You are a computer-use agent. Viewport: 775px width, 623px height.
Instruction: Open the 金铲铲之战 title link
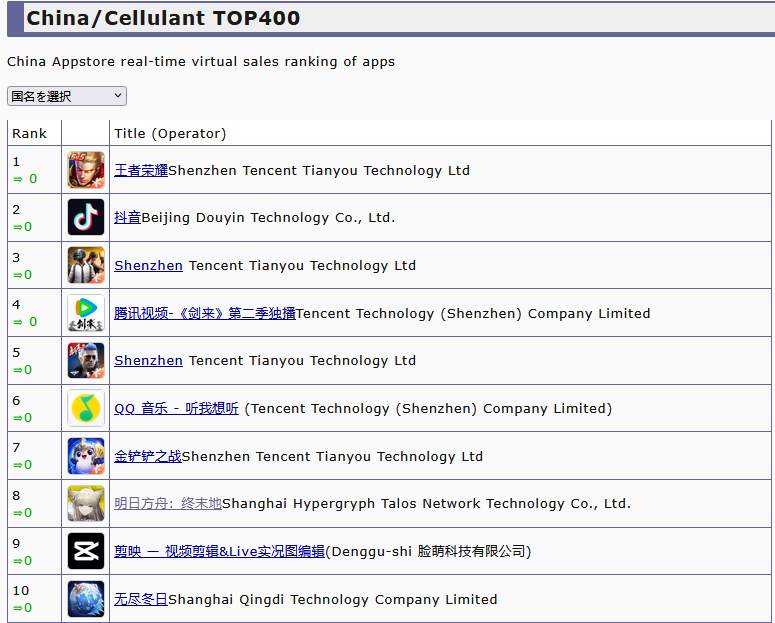[148, 457]
